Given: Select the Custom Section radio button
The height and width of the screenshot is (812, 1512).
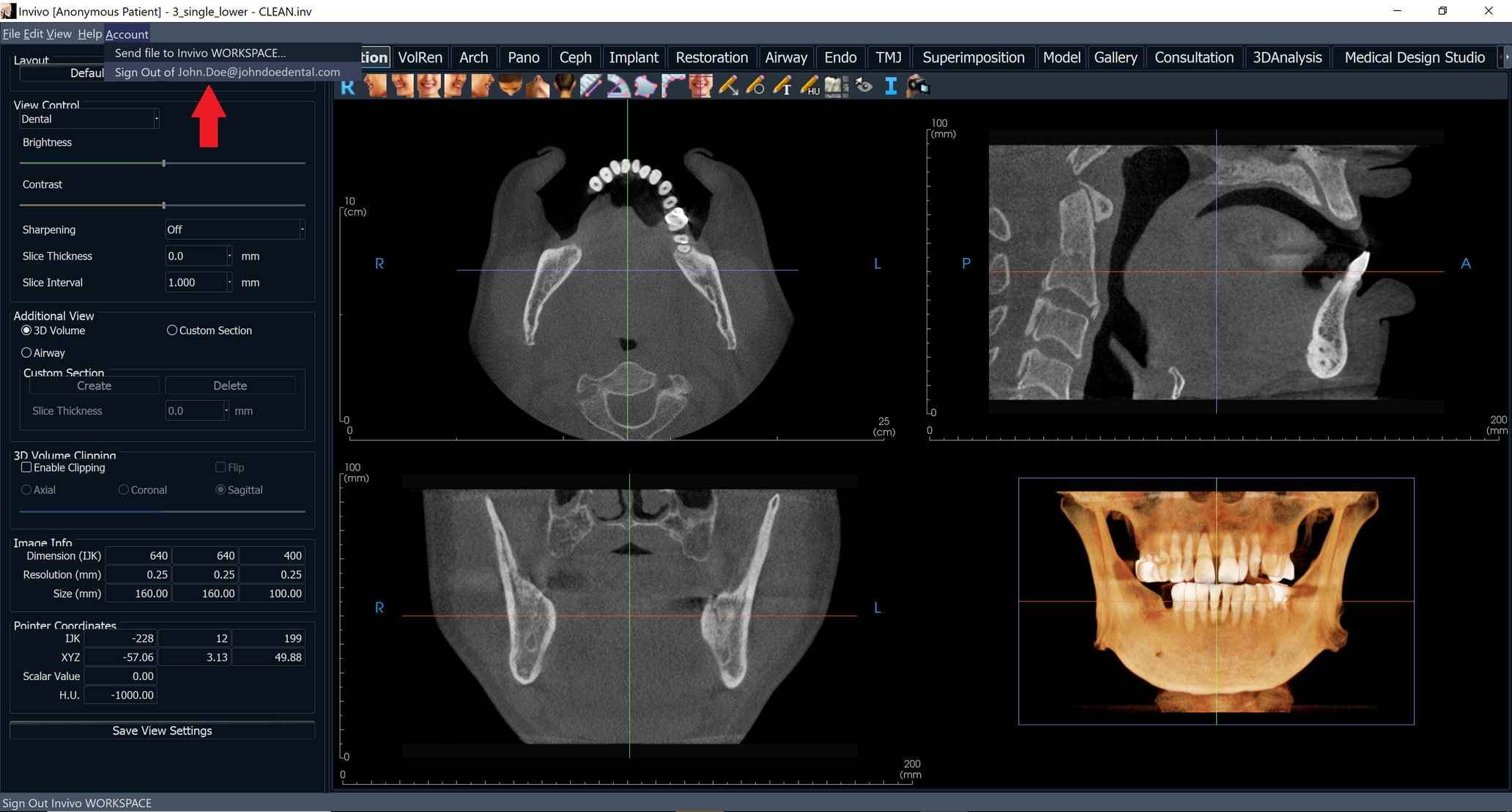Looking at the screenshot, I should [x=172, y=331].
